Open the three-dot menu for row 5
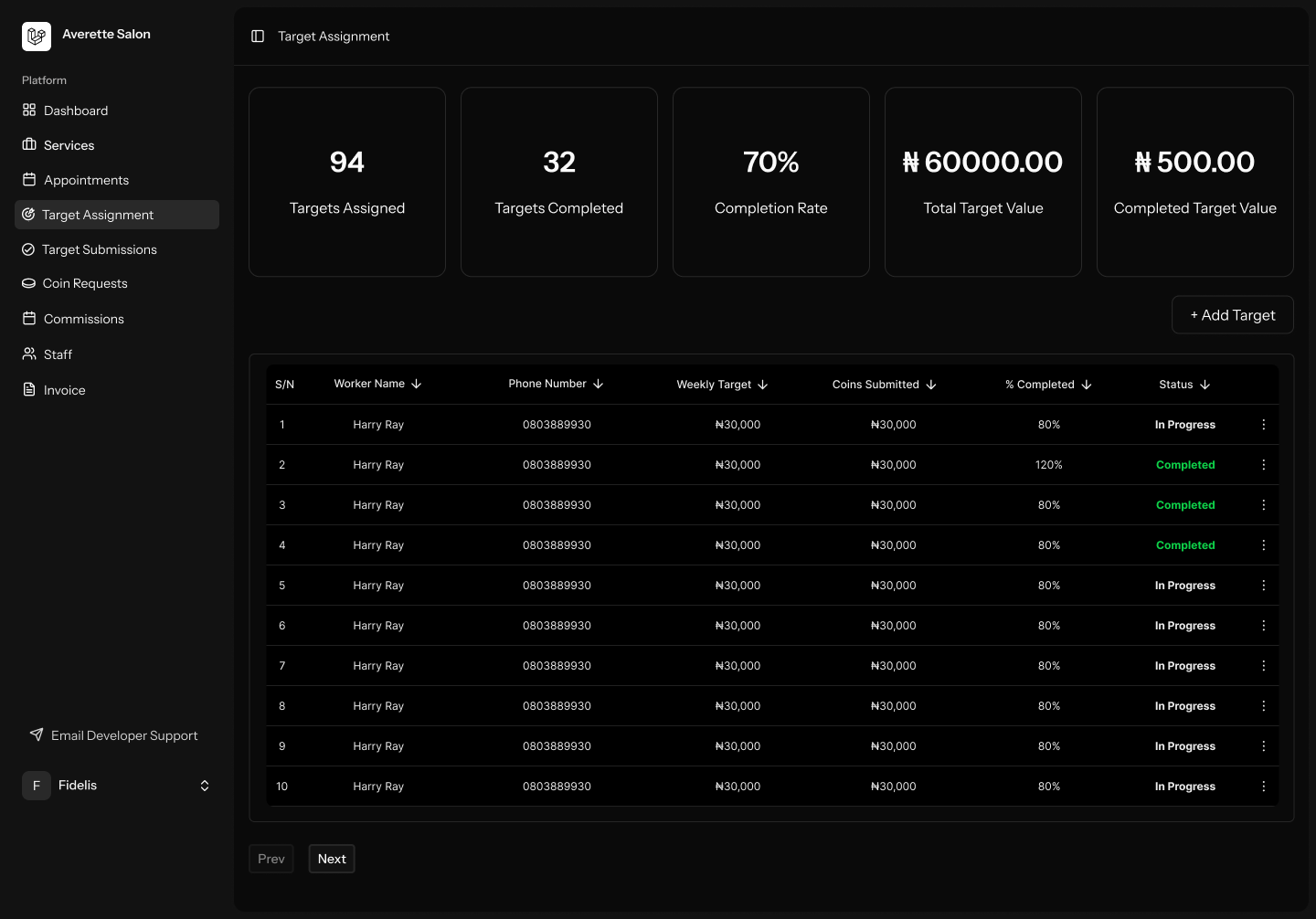 (x=1263, y=586)
